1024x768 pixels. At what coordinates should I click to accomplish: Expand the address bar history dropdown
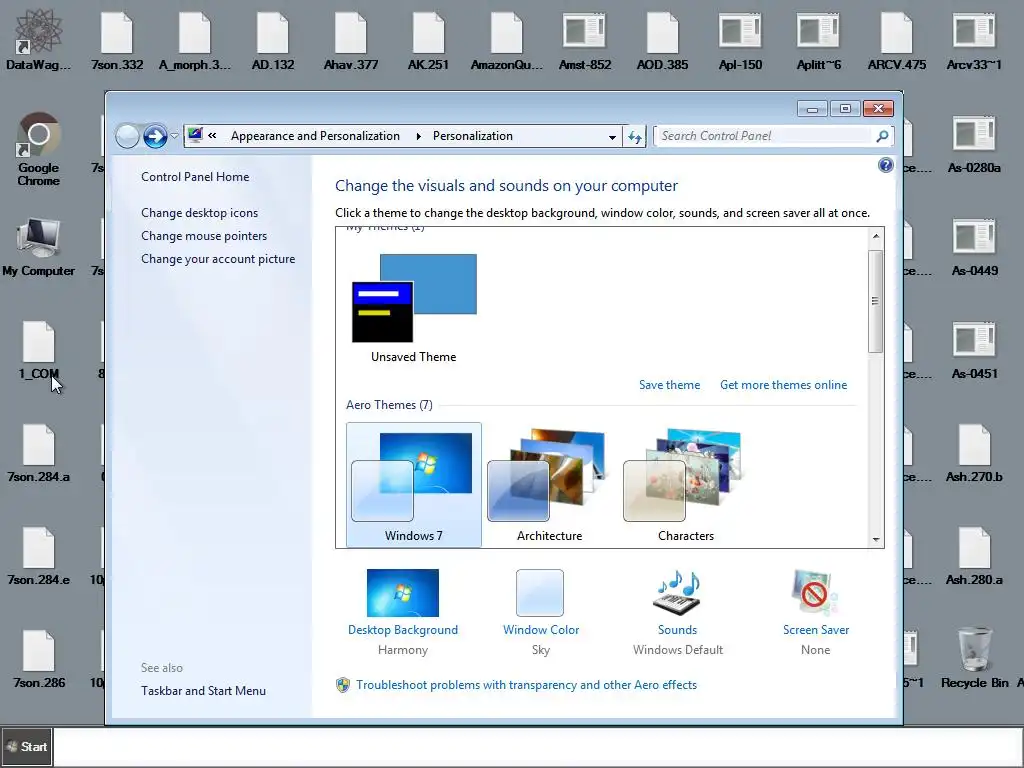click(x=612, y=137)
